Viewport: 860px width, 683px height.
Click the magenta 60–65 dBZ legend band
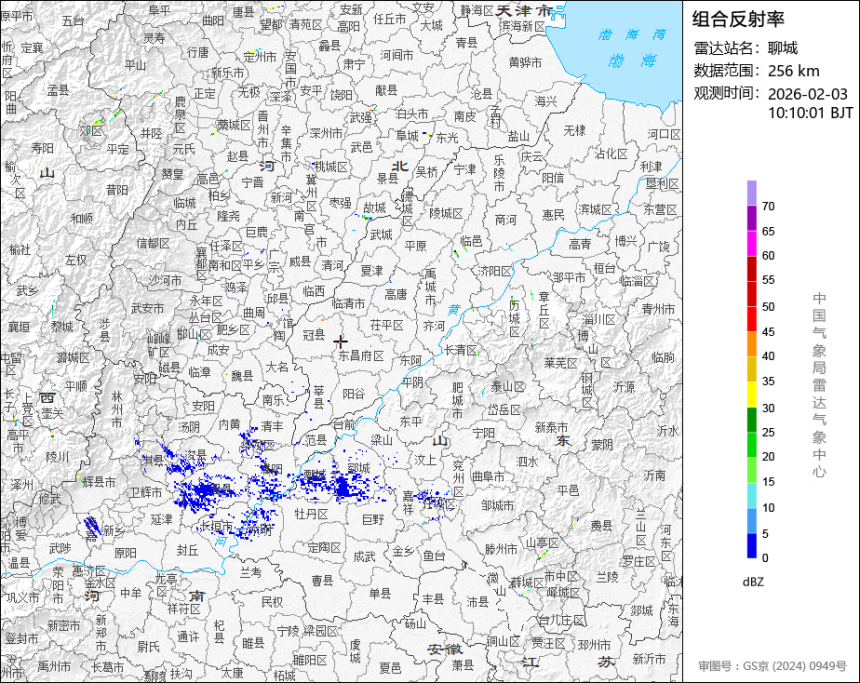click(x=751, y=243)
